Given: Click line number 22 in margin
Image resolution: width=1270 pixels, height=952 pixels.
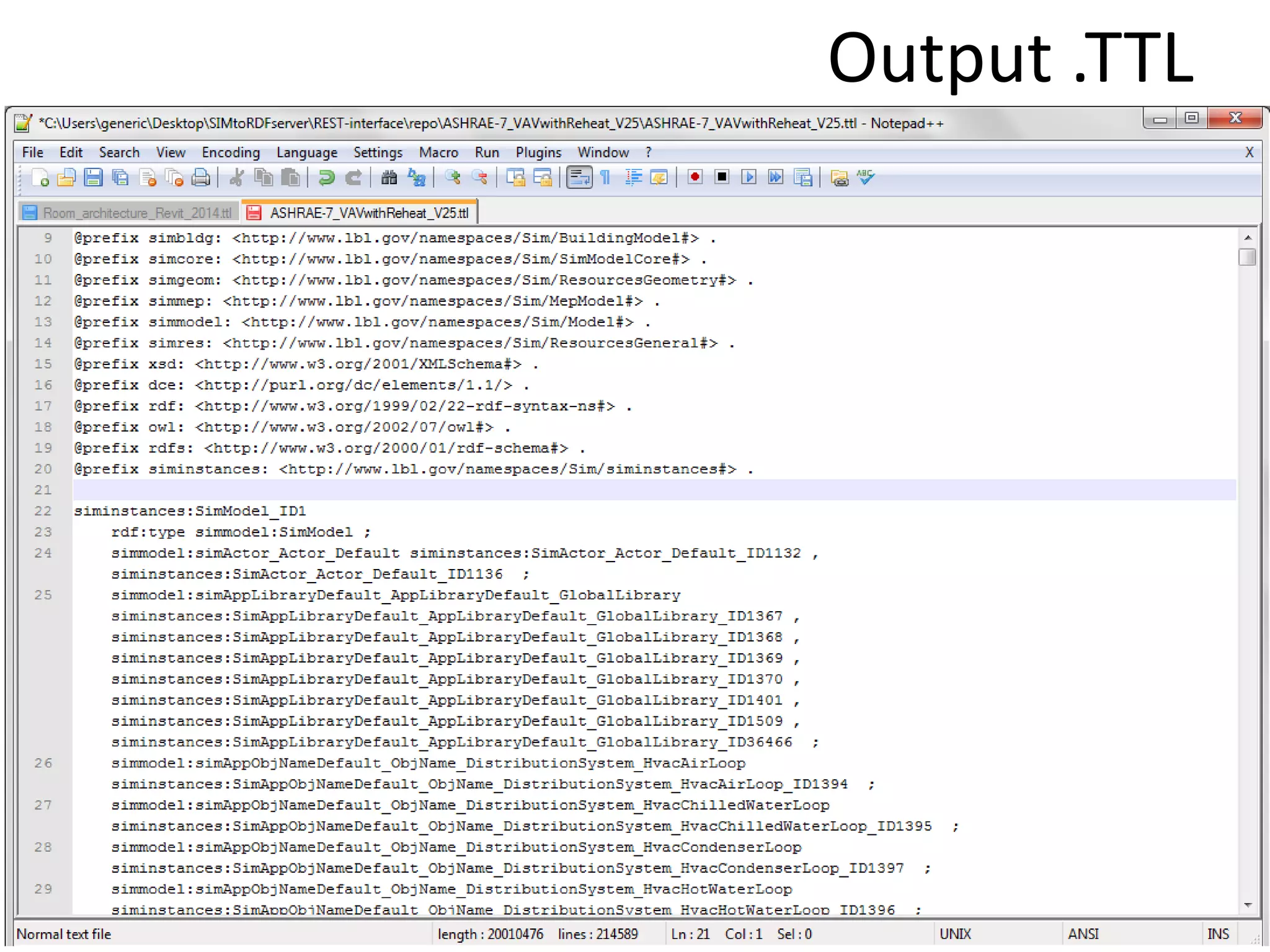Looking at the screenshot, I should 43,511.
